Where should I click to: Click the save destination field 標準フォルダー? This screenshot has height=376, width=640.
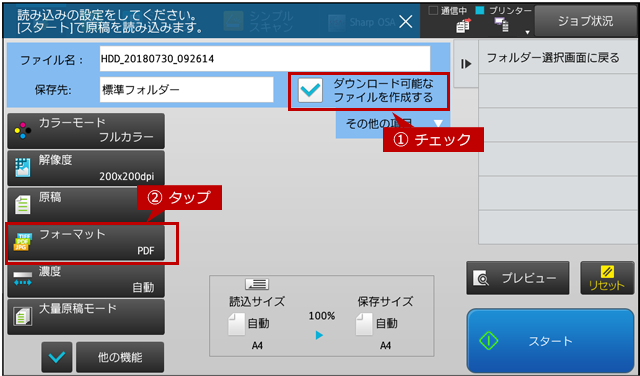pyautogui.click(x=187, y=90)
